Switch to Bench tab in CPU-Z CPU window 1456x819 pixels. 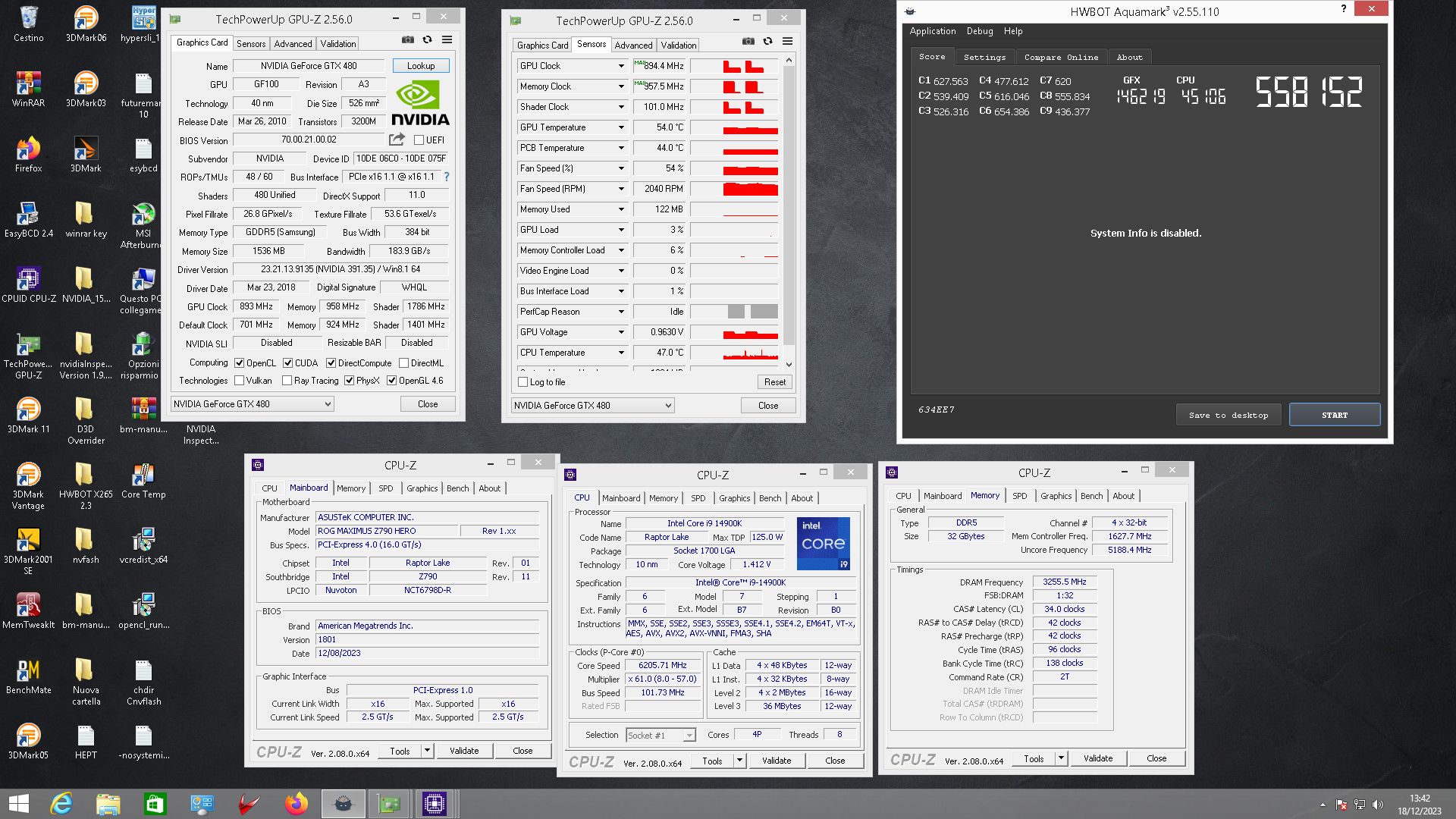coord(770,498)
